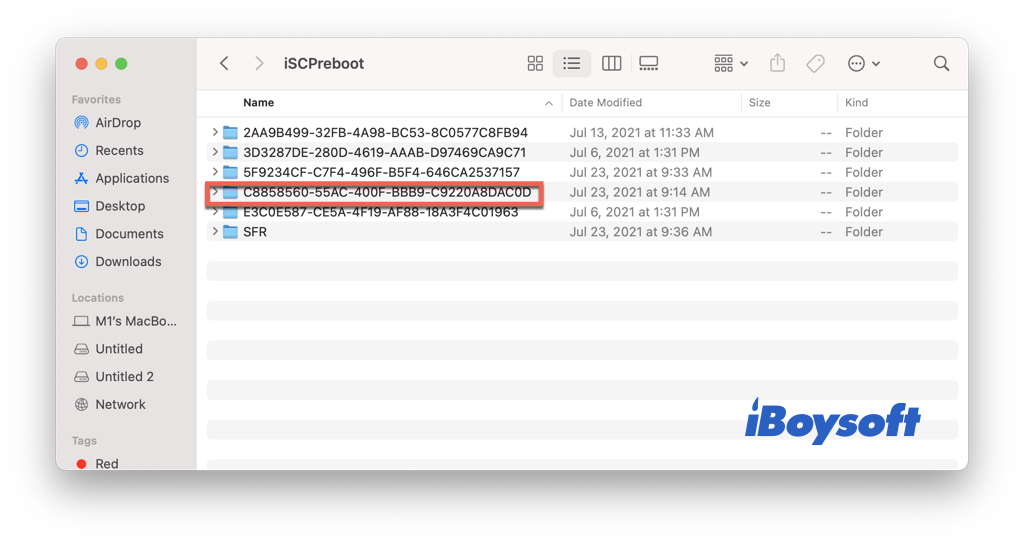Screen dimensions: 1024x544
Task: Click the Share toolbar icon
Action: pos(778,63)
